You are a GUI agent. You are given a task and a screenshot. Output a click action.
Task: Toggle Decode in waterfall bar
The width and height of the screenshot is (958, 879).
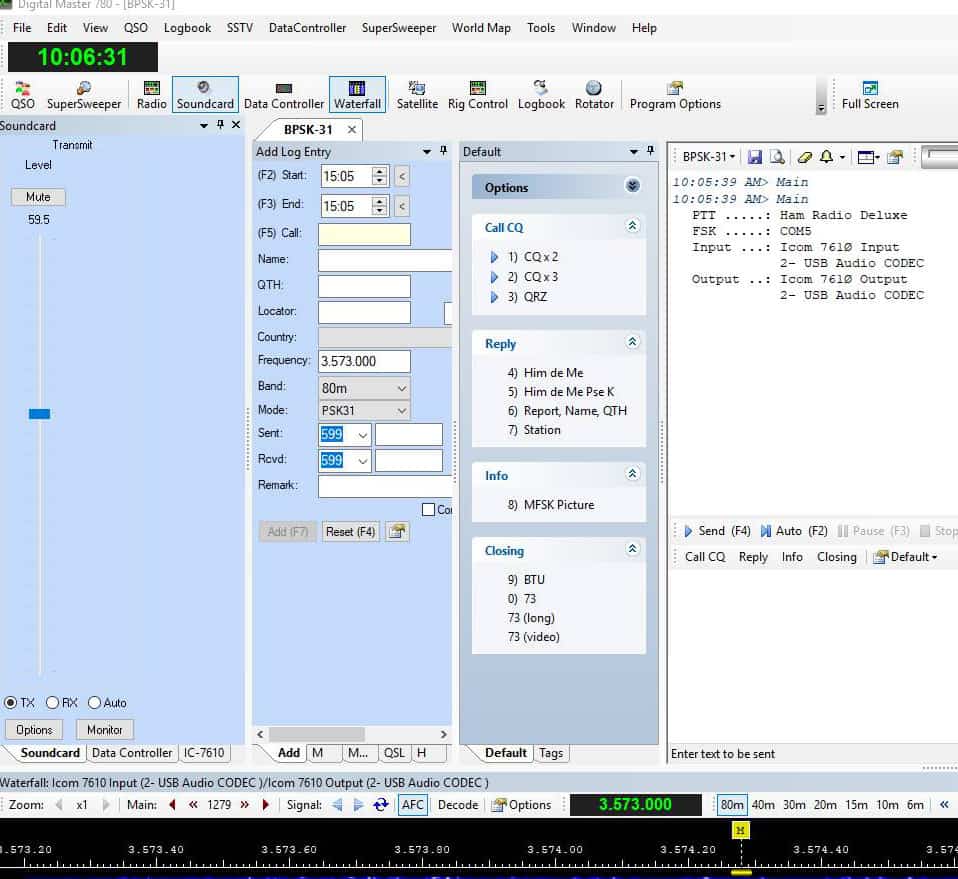tap(458, 804)
